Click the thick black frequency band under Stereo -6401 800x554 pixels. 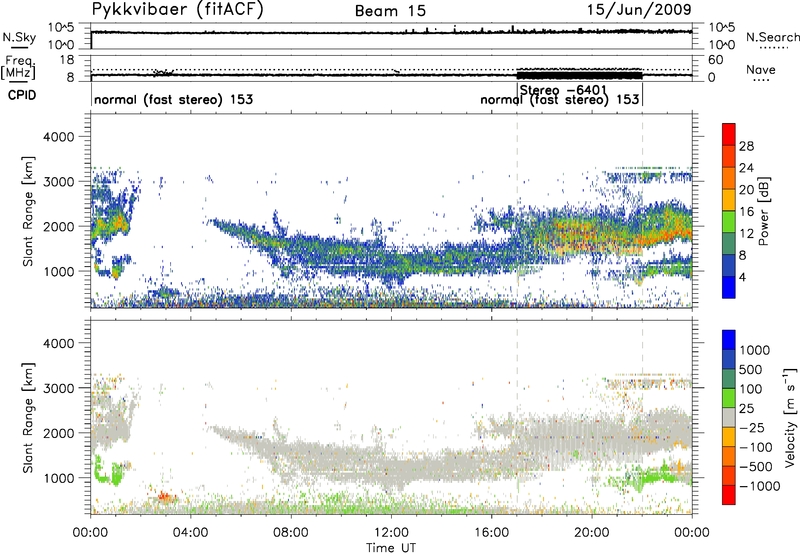tap(580, 75)
